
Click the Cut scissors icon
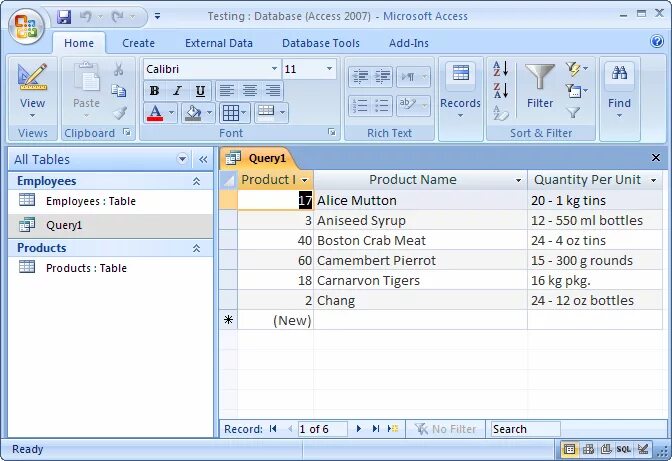pyautogui.click(x=119, y=69)
